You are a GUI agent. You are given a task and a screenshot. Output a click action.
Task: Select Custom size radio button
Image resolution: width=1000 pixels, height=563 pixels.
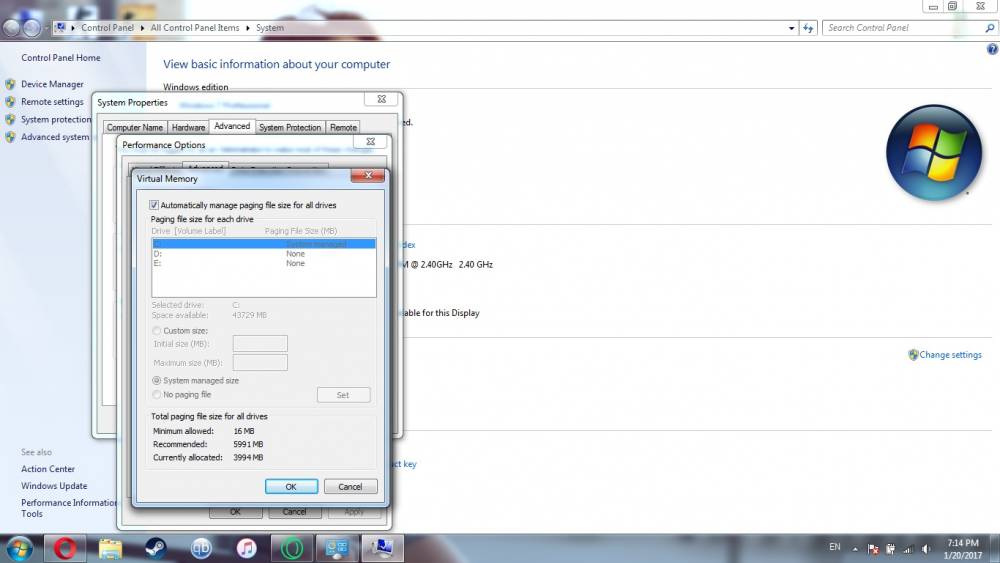click(157, 331)
